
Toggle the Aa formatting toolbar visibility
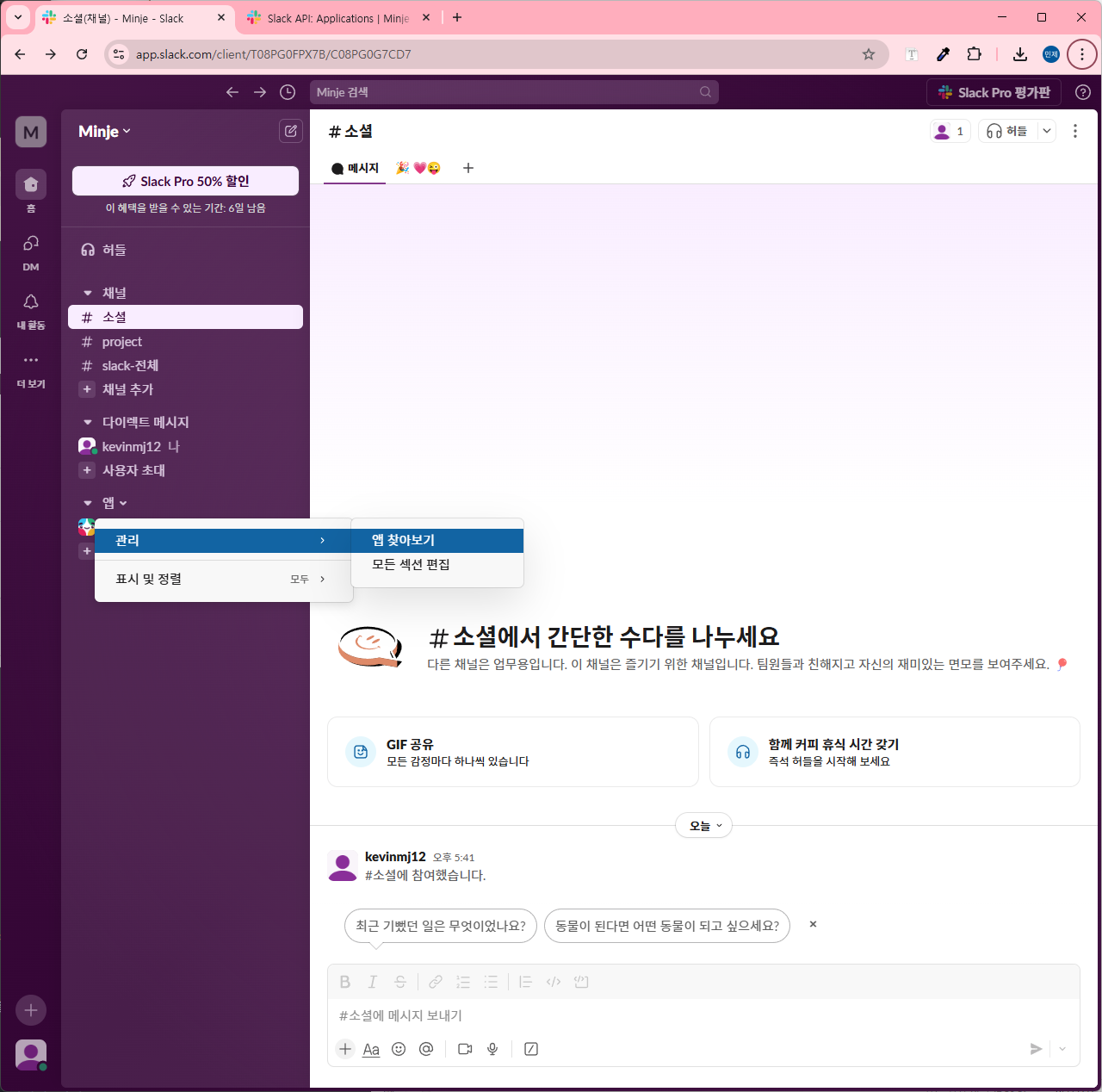coord(371,1049)
